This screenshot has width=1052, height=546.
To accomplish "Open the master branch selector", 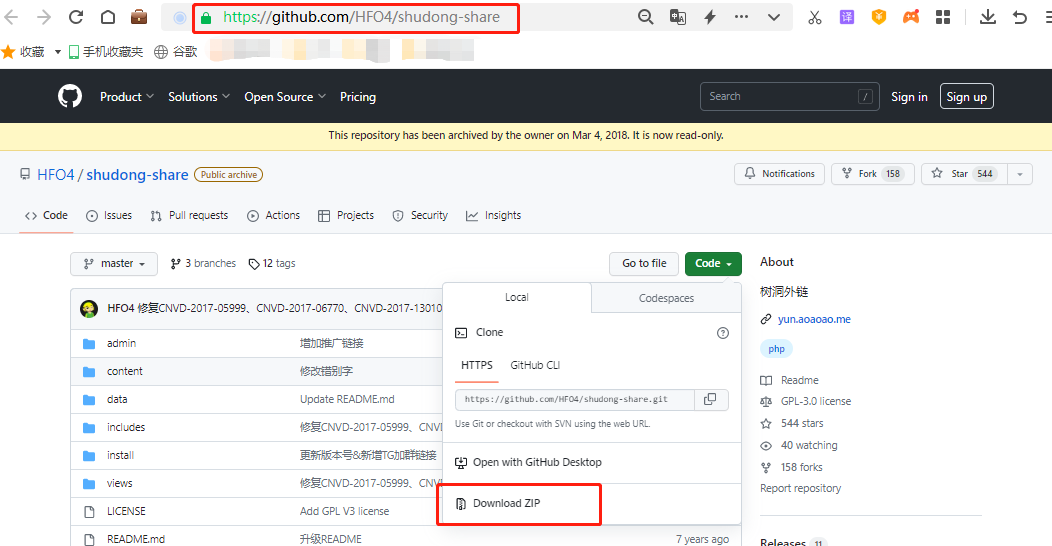I will coord(114,264).
